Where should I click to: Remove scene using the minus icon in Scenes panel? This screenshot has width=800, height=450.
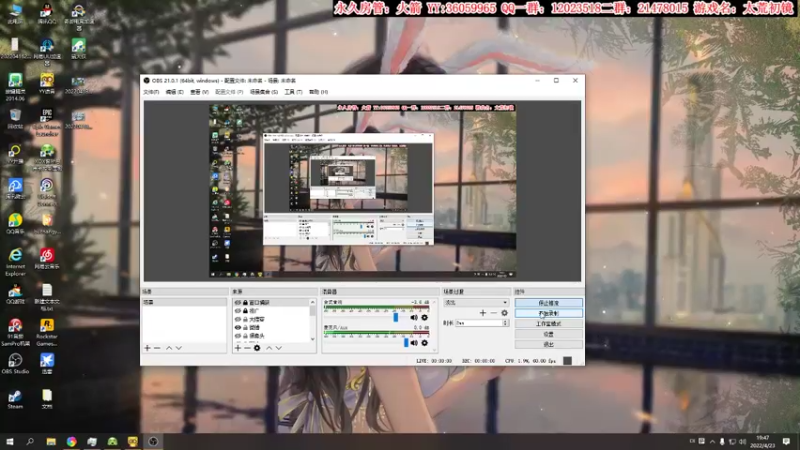click(157, 348)
